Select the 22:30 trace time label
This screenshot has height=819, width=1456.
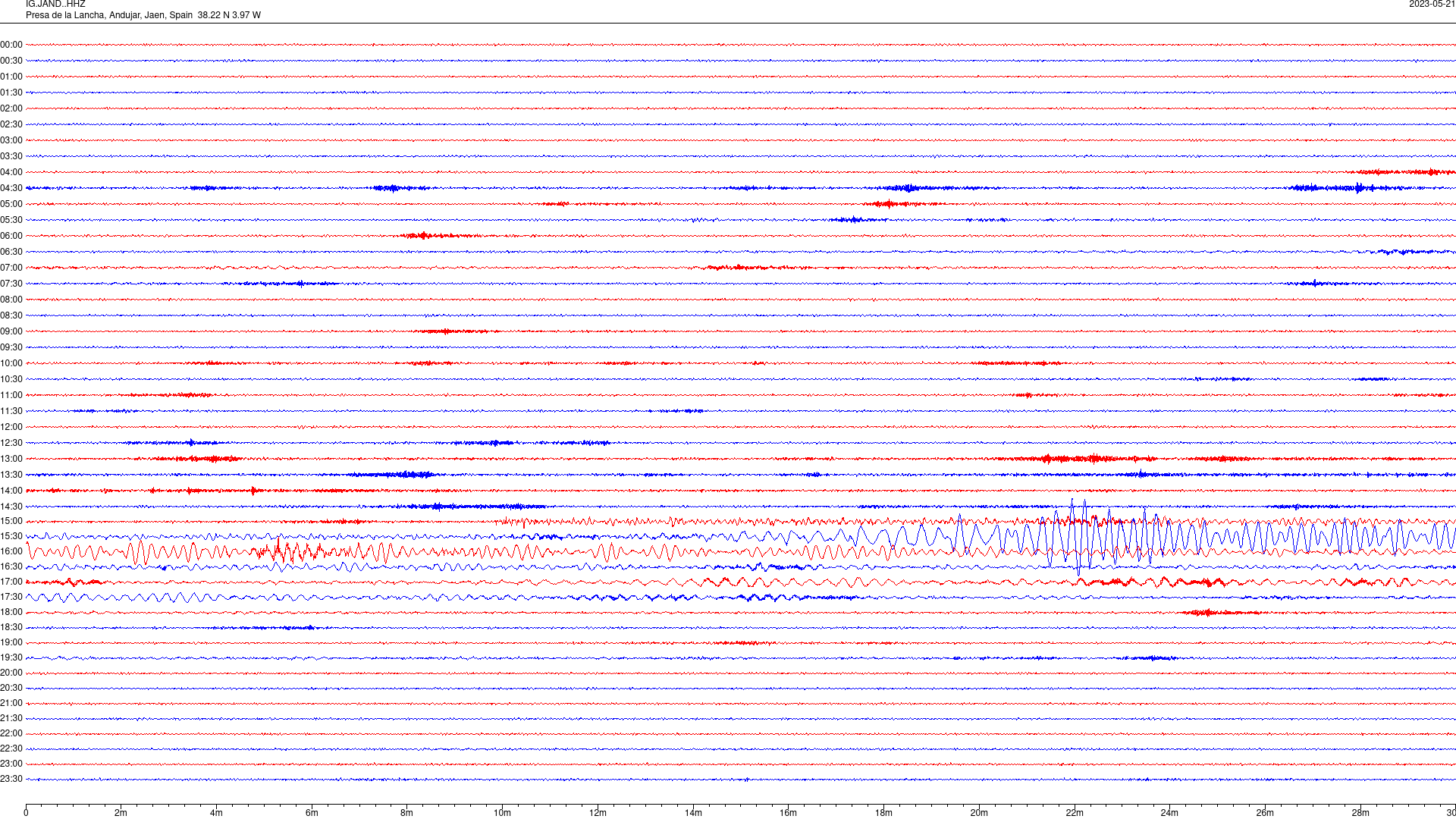pyautogui.click(x=11, y=748)
